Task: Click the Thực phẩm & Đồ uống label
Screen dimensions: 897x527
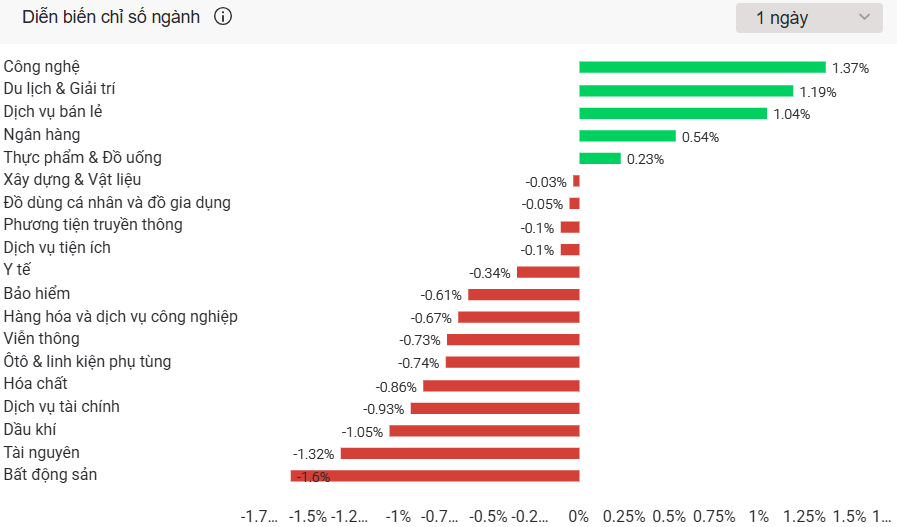Action: point(82,157)
